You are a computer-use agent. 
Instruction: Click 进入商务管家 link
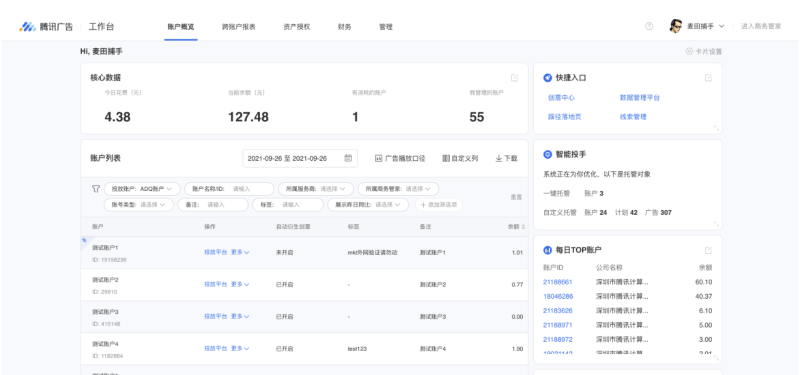coord(761,26)
